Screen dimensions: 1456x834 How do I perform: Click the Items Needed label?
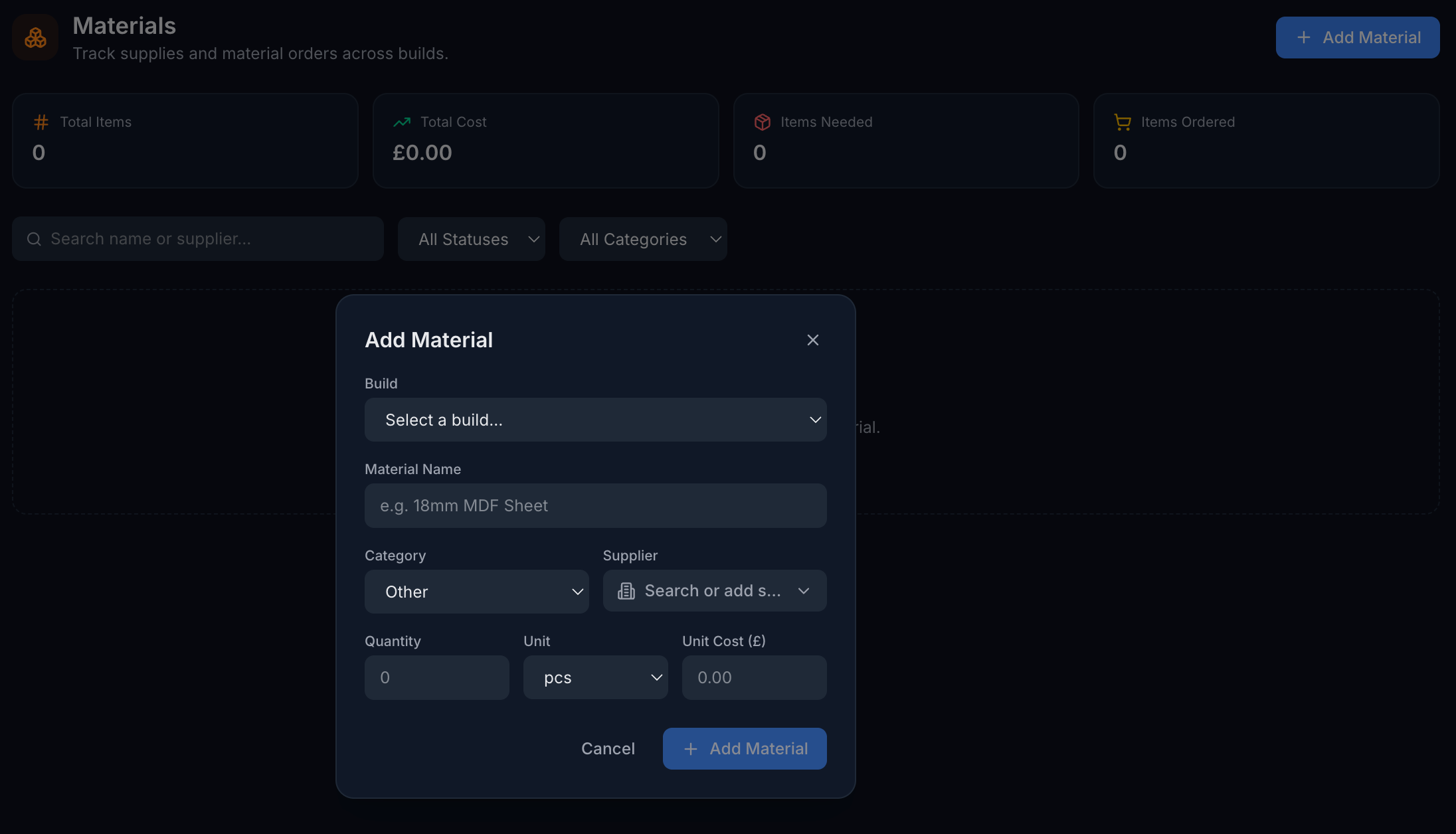[x=826, y=122]
